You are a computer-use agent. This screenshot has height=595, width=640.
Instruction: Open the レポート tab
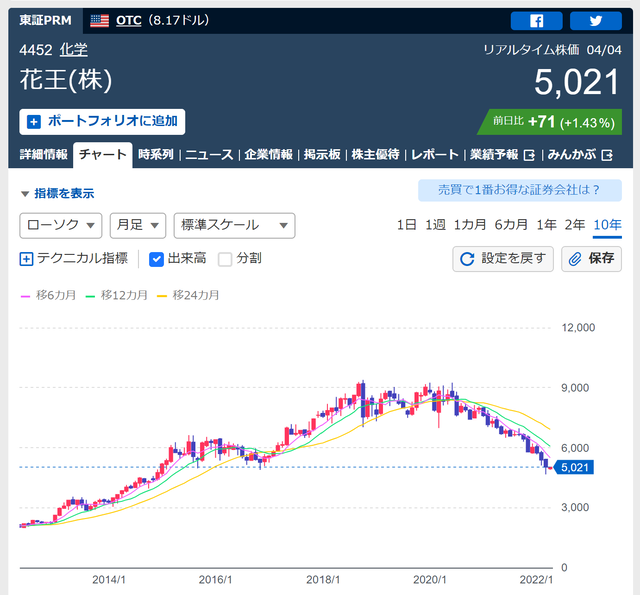[x=435, y=155]
